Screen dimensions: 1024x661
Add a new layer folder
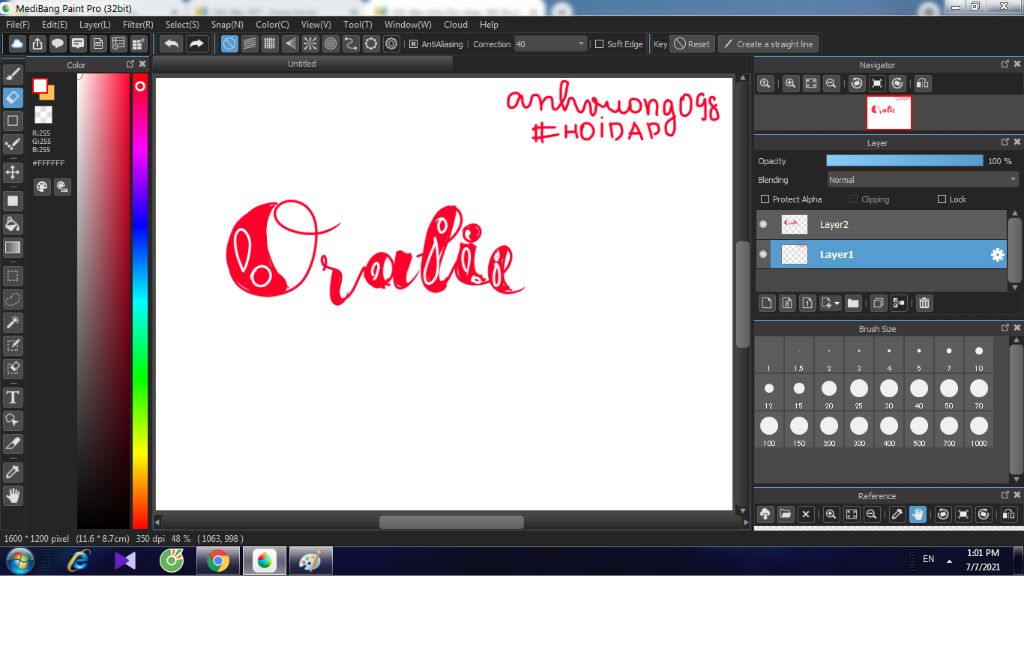tap(853, 303)
